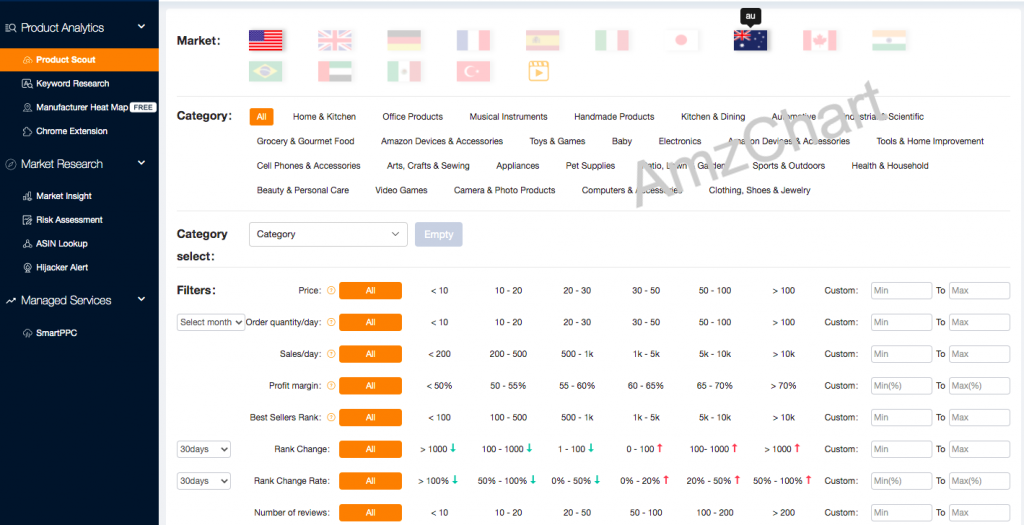Click the Profit margin info icon

[x=330, y=386]
